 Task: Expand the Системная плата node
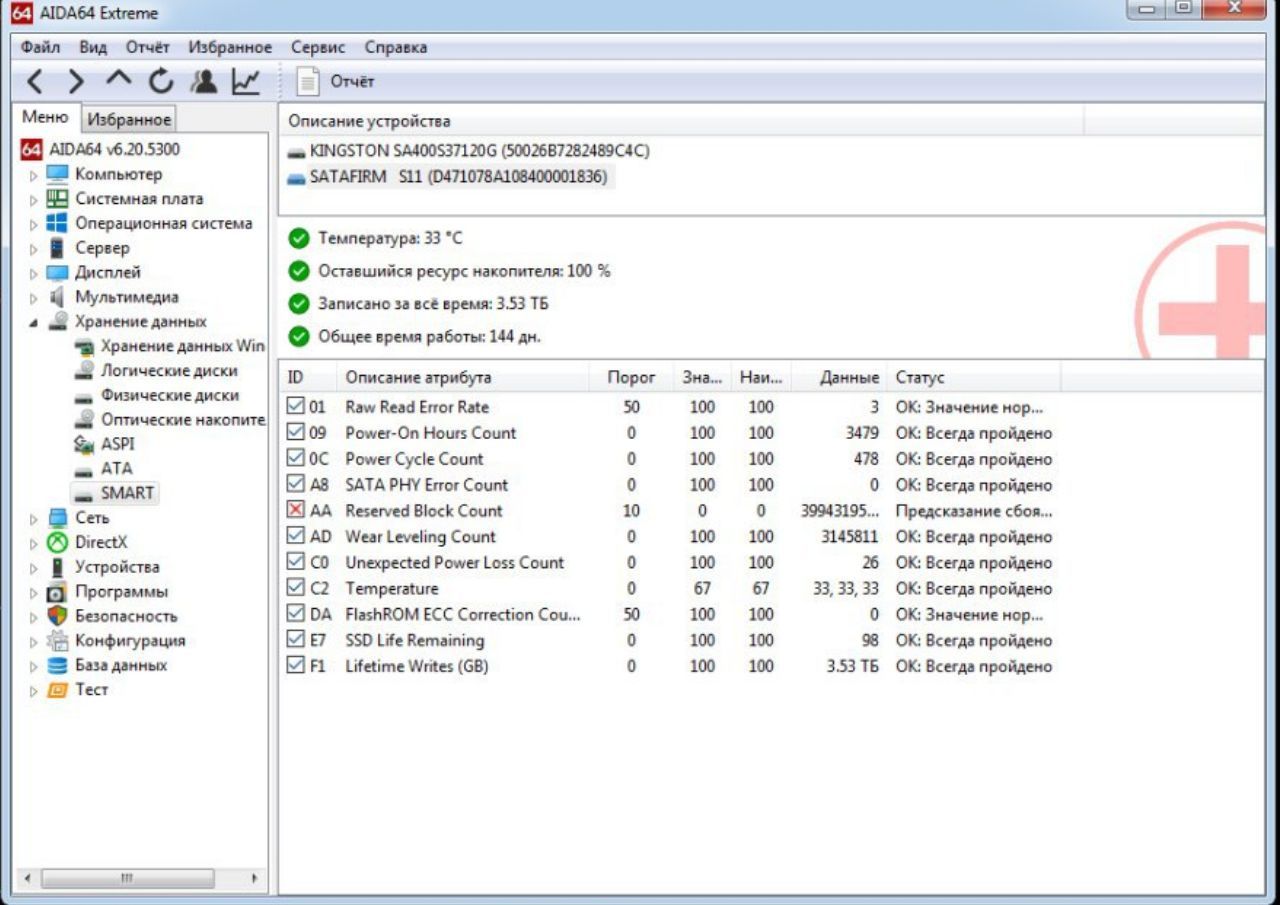click(x=33, y=199)
